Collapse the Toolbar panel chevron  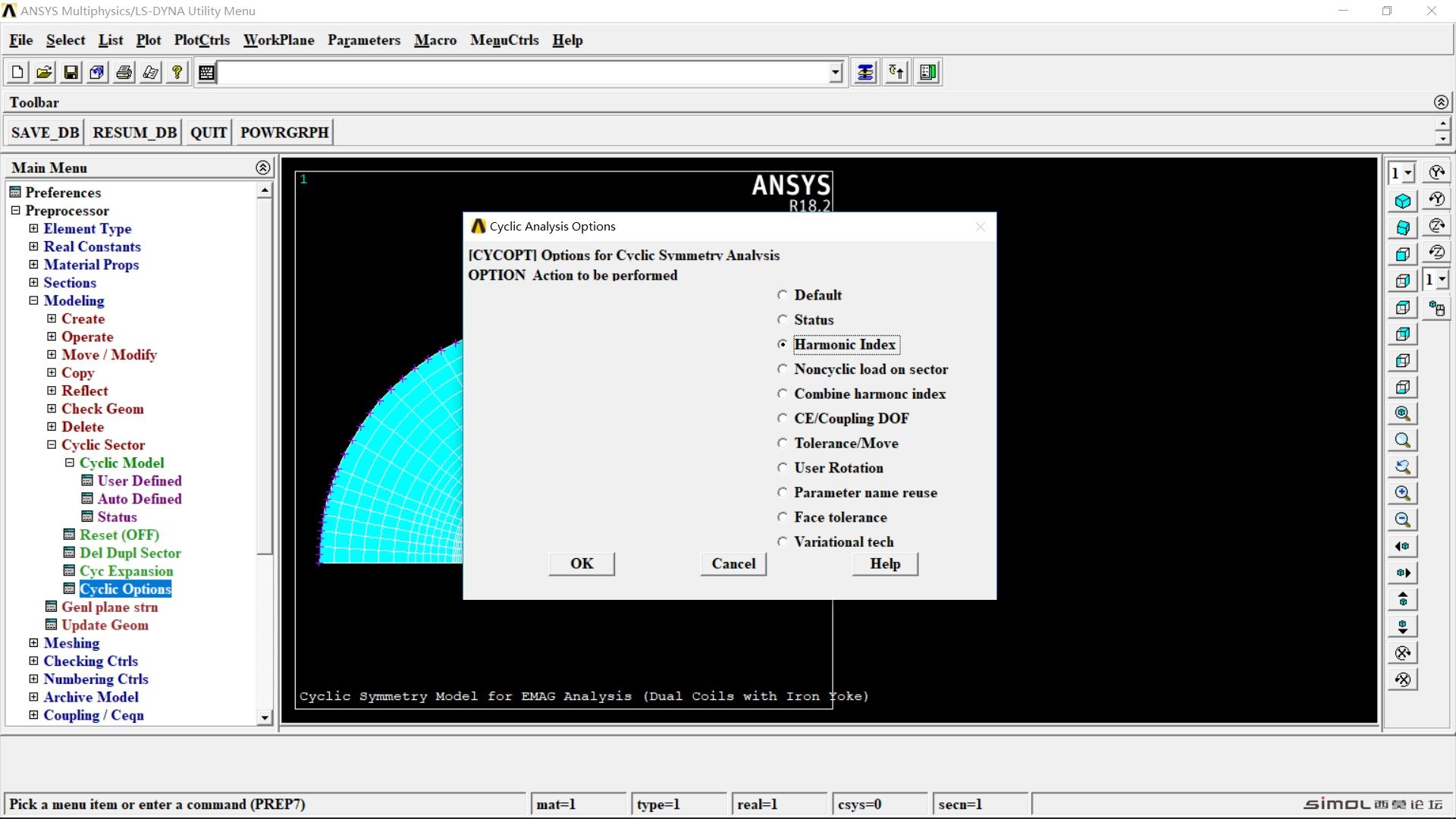1441,102
